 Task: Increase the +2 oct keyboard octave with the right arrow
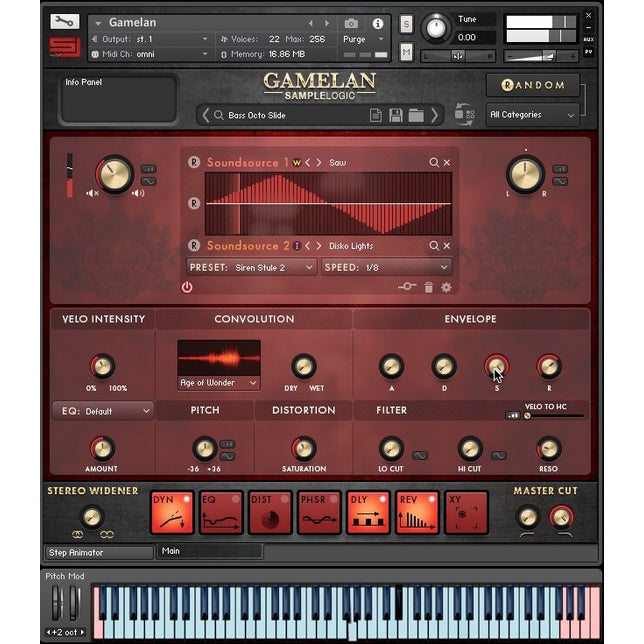coord(82,632)
